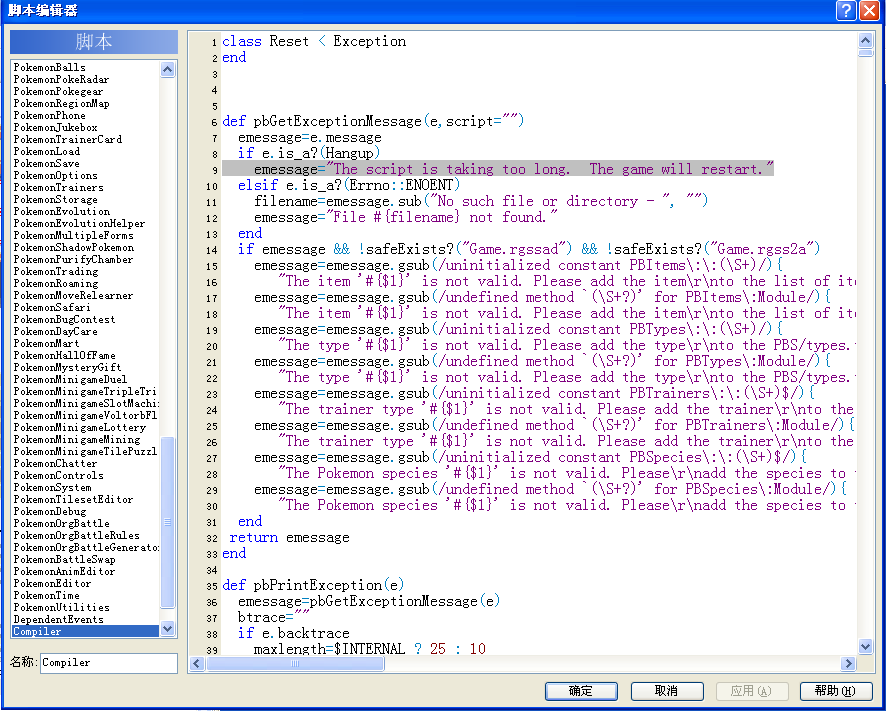Viewport: 886px width, 711px height.
Task: Open the PokemonOrgBattleRules script
Action: pos(76,535)
